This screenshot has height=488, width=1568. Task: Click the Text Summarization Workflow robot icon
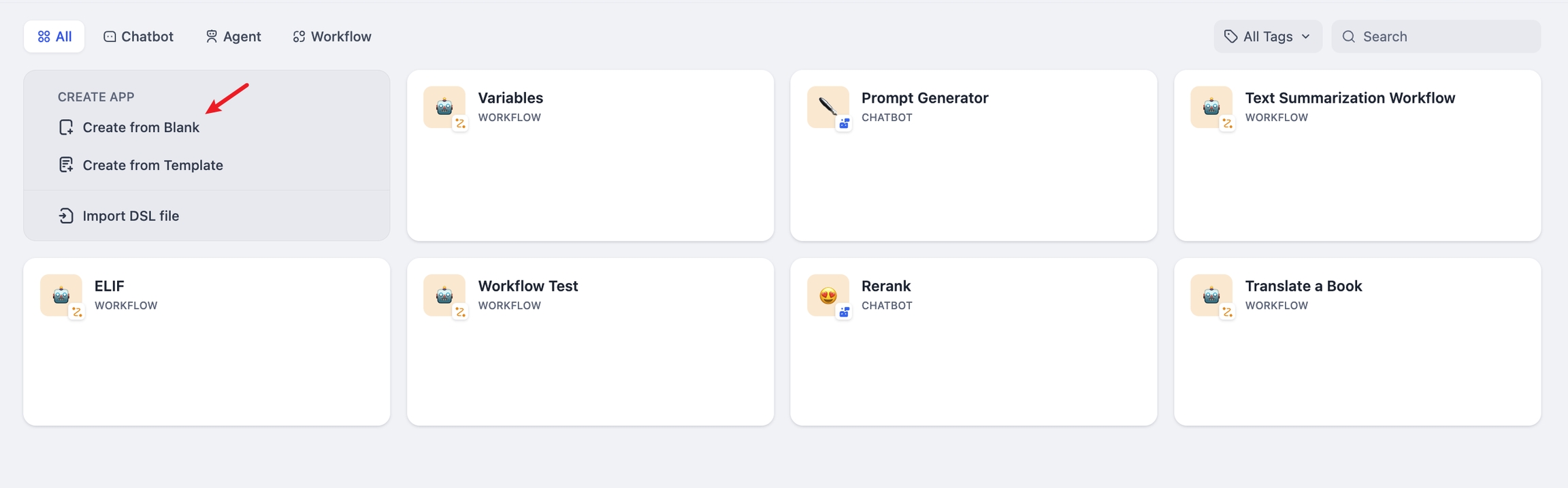[1211, 107]
